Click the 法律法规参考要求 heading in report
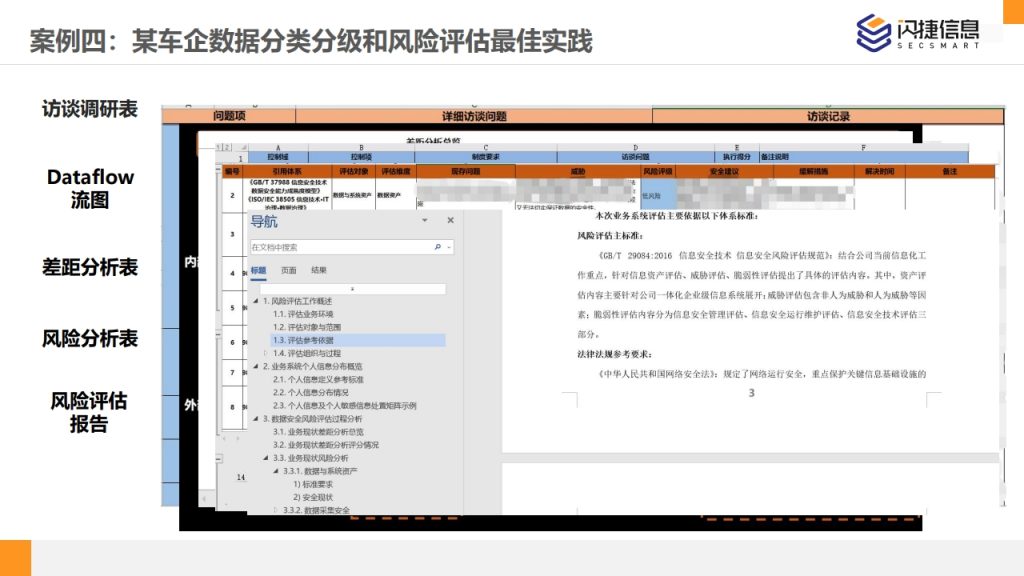Screen dimensions: 1024x576 click(614, 354)
